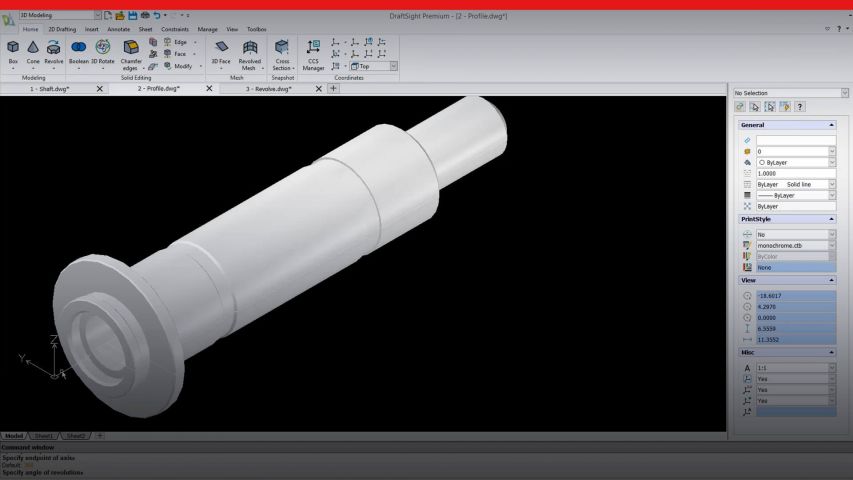This screenshot has width=853, height=480.
Task: Open the Constraints ribbon tab
Action: [175, 30]
